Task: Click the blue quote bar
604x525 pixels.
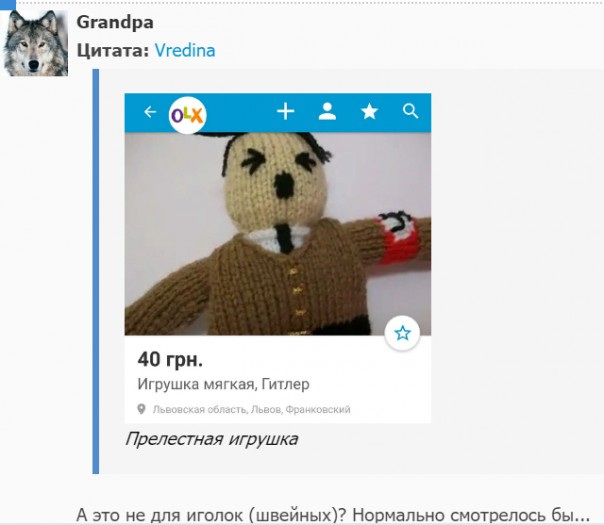Action: (96, 272)
